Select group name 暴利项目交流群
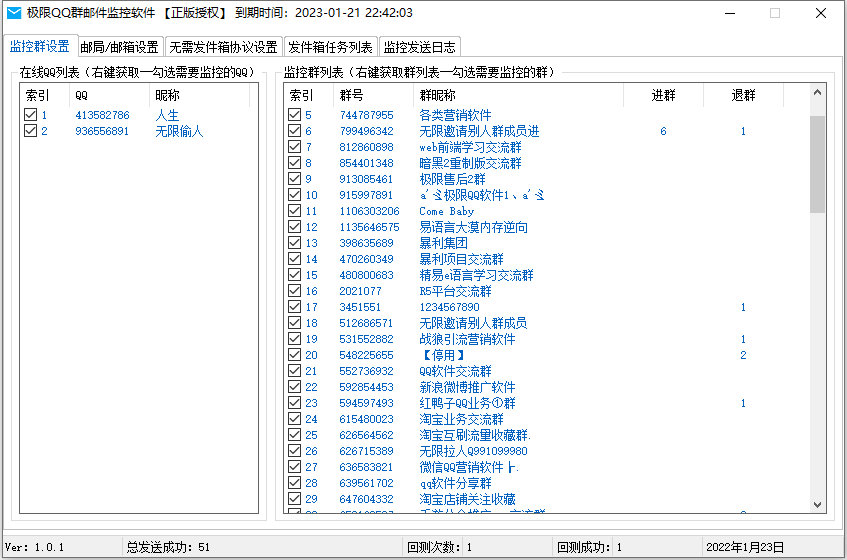Viewport: 847px width, 560px height. 461,259
